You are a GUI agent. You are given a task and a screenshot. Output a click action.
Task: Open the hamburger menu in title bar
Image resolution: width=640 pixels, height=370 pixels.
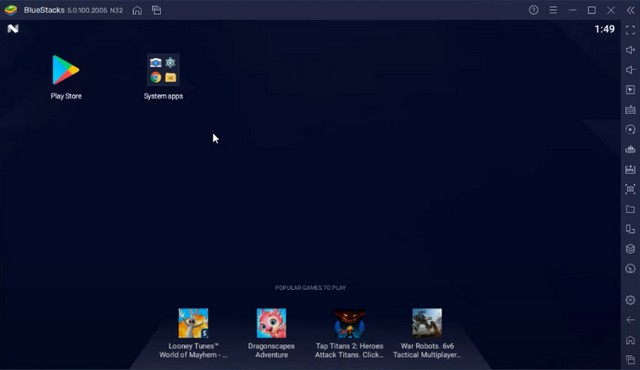point(553,10)
